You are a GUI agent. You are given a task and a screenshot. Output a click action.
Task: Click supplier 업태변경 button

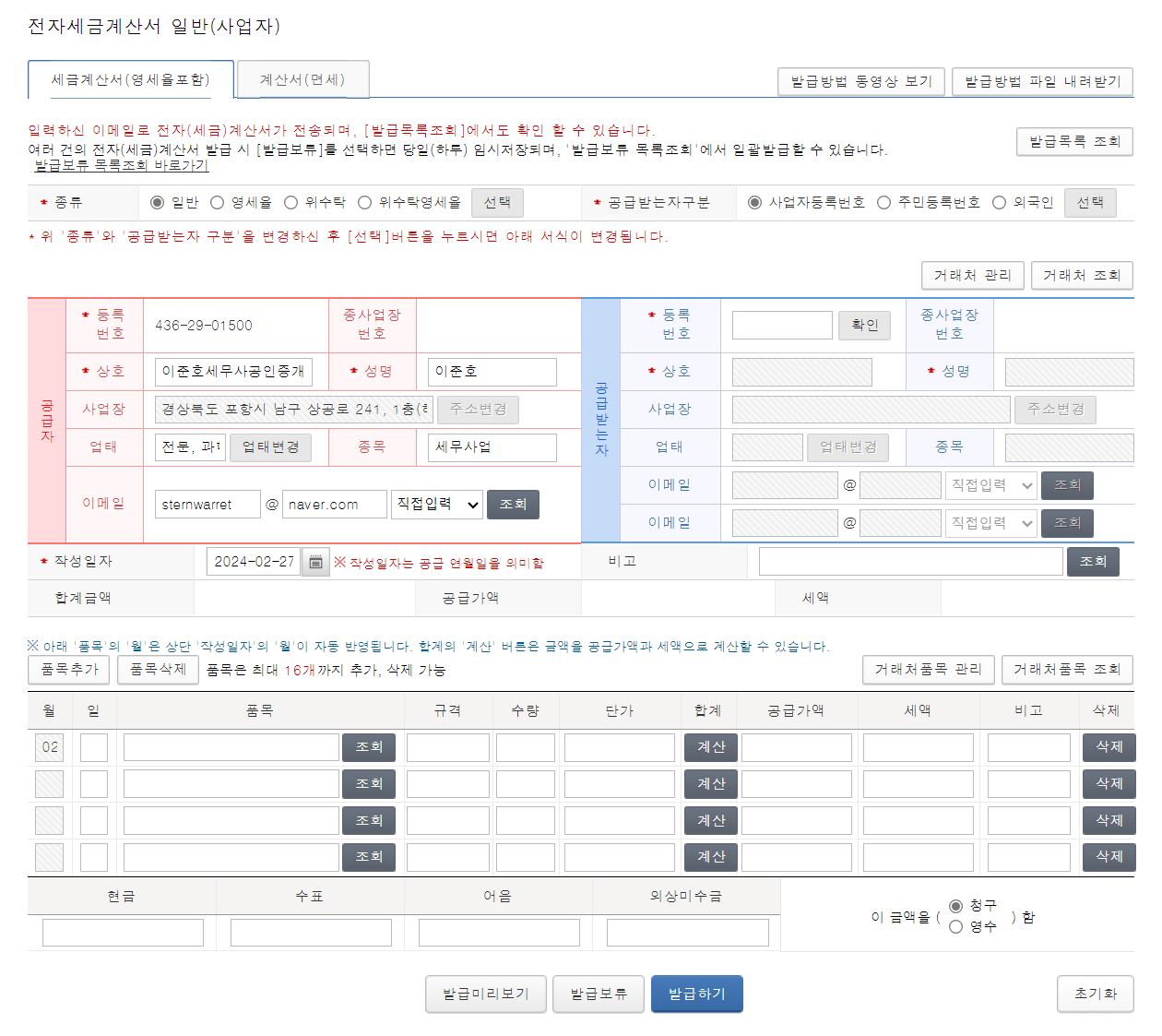pos(271,447)
